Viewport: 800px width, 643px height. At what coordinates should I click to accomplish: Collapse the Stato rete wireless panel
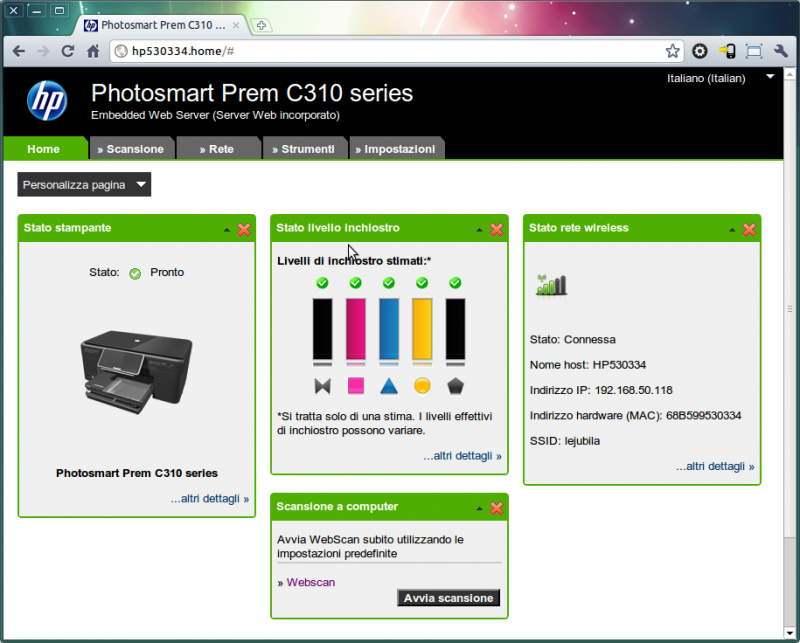coord(732,230)
